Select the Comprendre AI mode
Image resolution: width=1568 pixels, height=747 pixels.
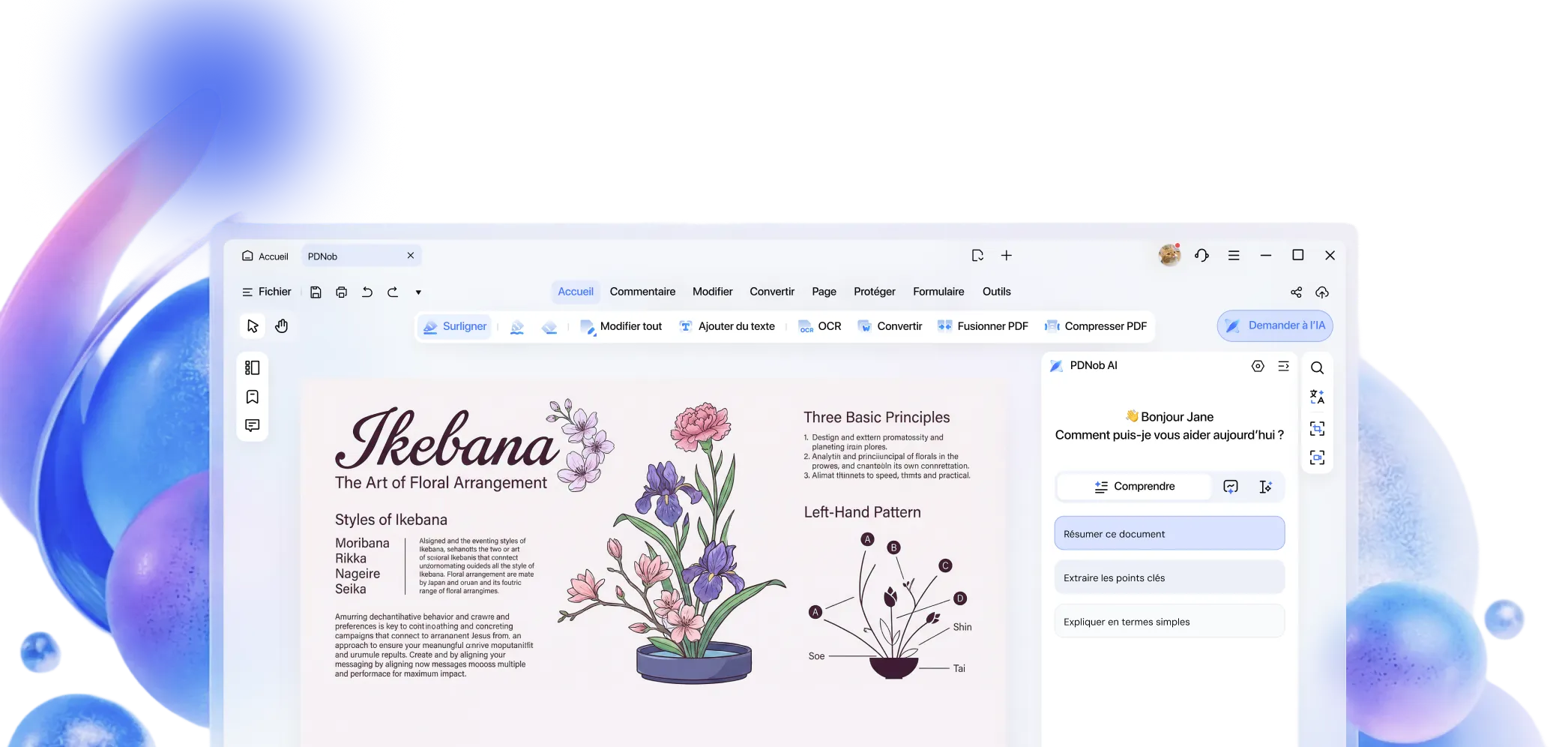click(1134, 487)
